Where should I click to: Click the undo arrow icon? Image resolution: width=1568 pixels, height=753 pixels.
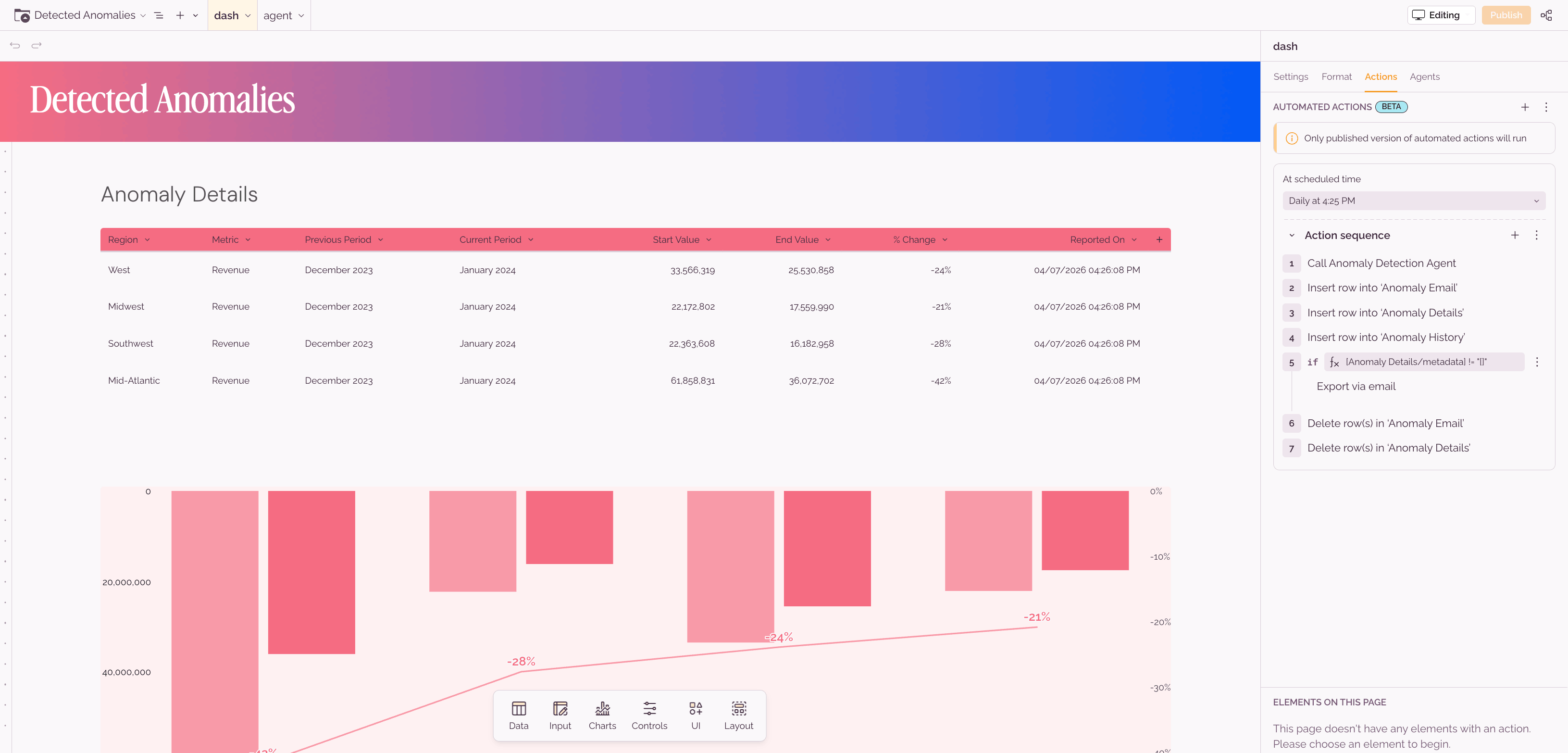click(15, 46)
